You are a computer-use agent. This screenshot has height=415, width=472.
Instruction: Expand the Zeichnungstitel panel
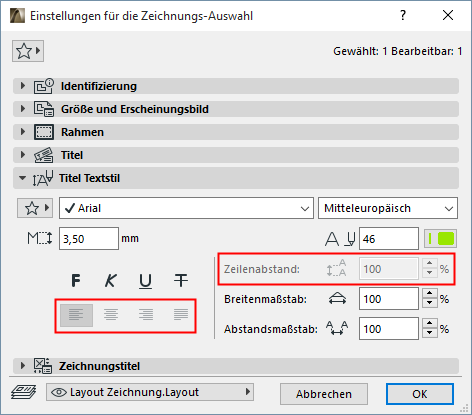23,366
